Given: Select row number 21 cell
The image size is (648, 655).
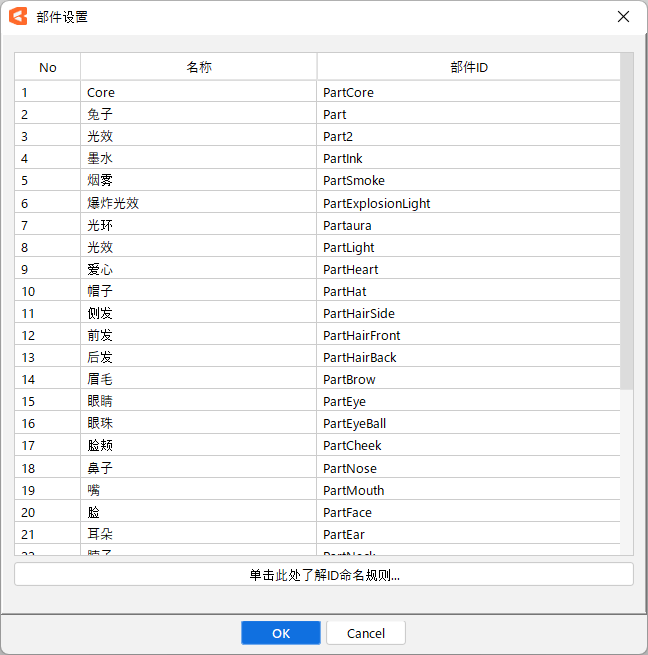Looking at the screenshot, I should click(47, 534).
